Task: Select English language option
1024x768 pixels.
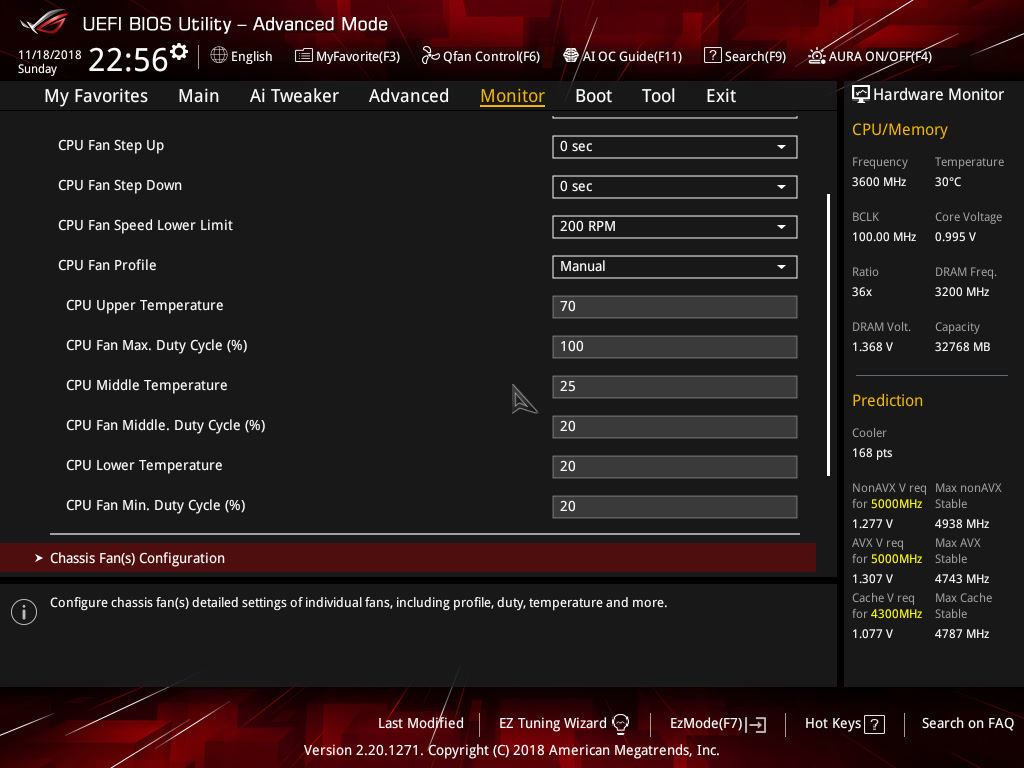Action: [x=251, y=57]
